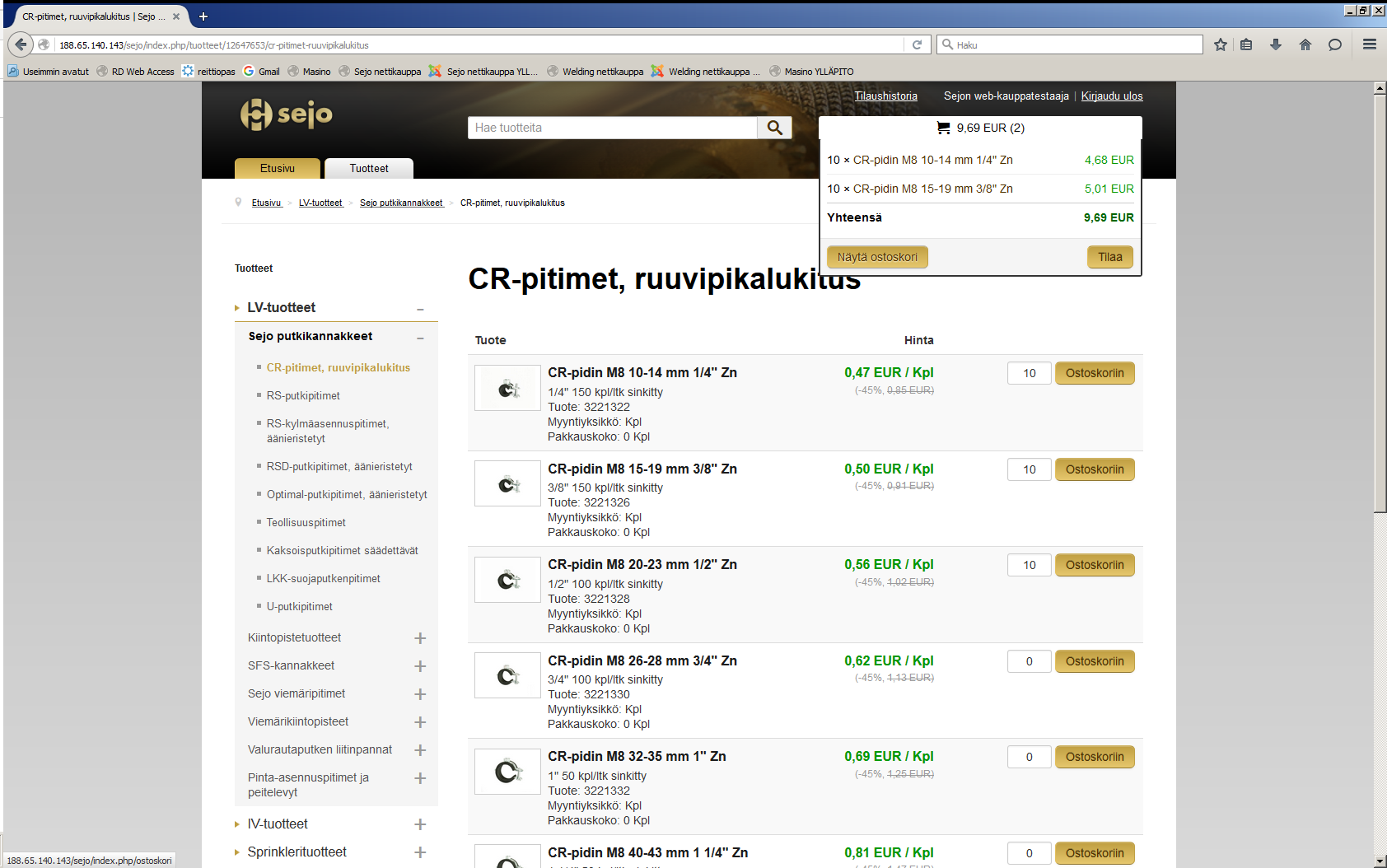Collapse Sejo putkikannakkeet subcategory

pos(420,338)
